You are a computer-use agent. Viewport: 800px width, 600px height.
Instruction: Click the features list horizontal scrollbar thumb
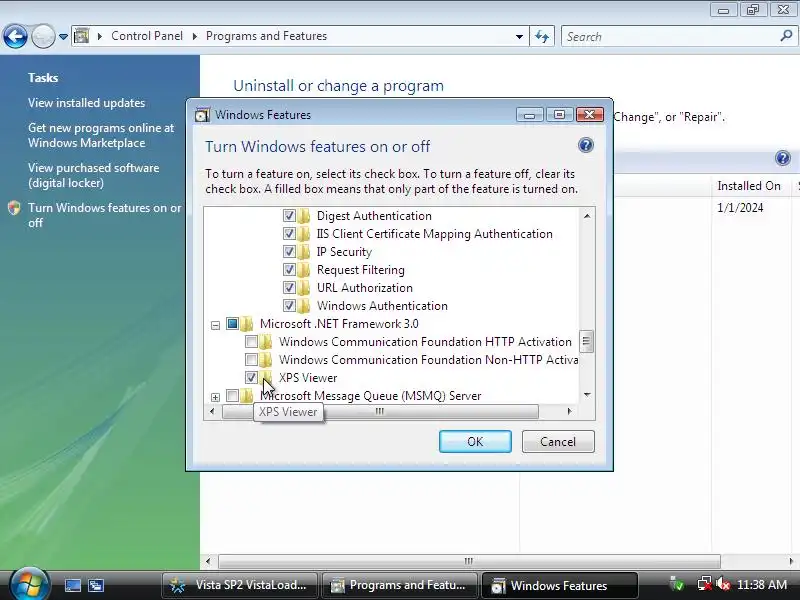click(x=380, y=411)
